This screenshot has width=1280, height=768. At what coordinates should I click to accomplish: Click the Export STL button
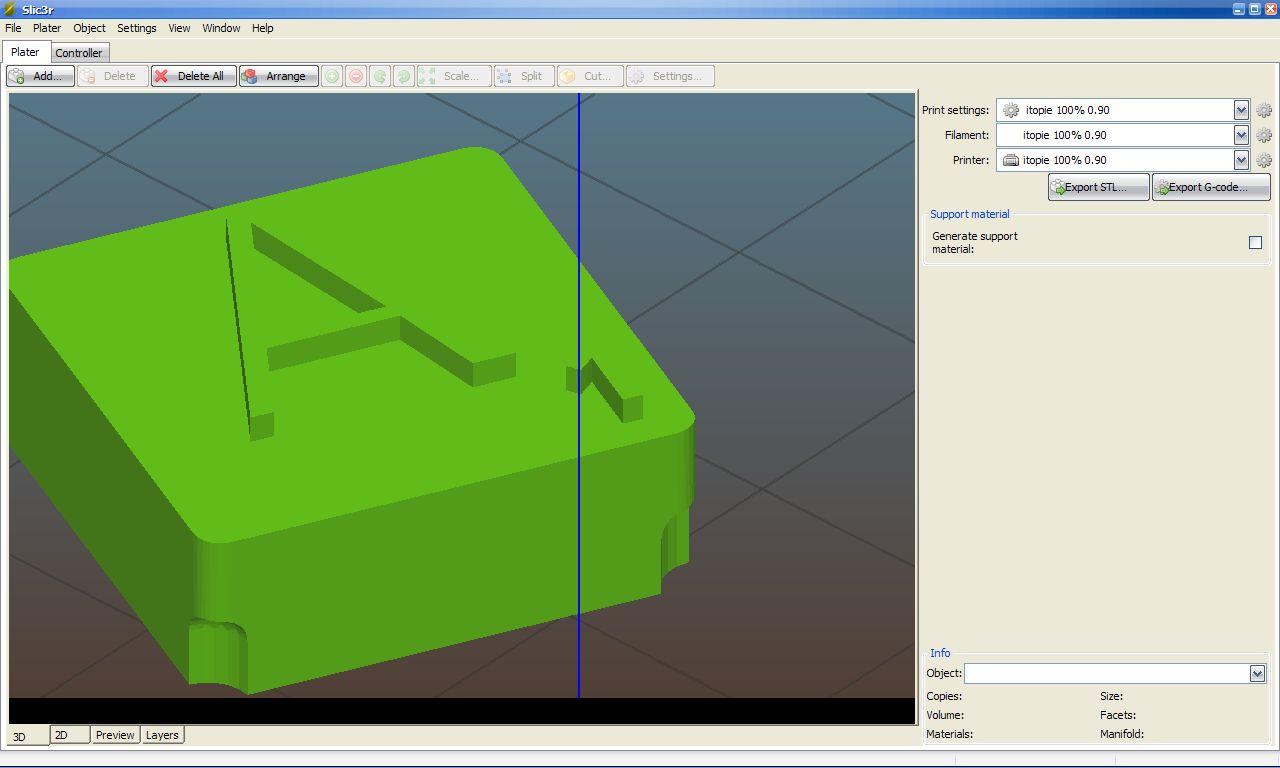click(x=1098, y=187)
